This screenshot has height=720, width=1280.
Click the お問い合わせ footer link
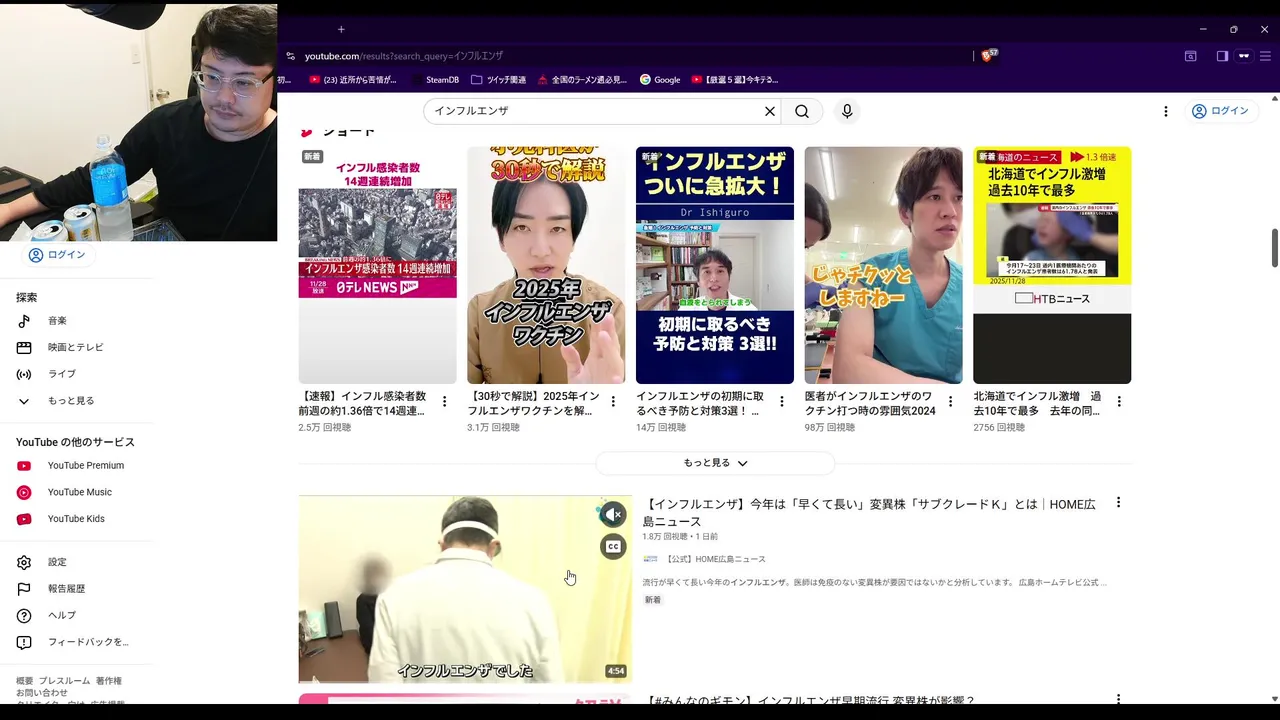point(42,693)
